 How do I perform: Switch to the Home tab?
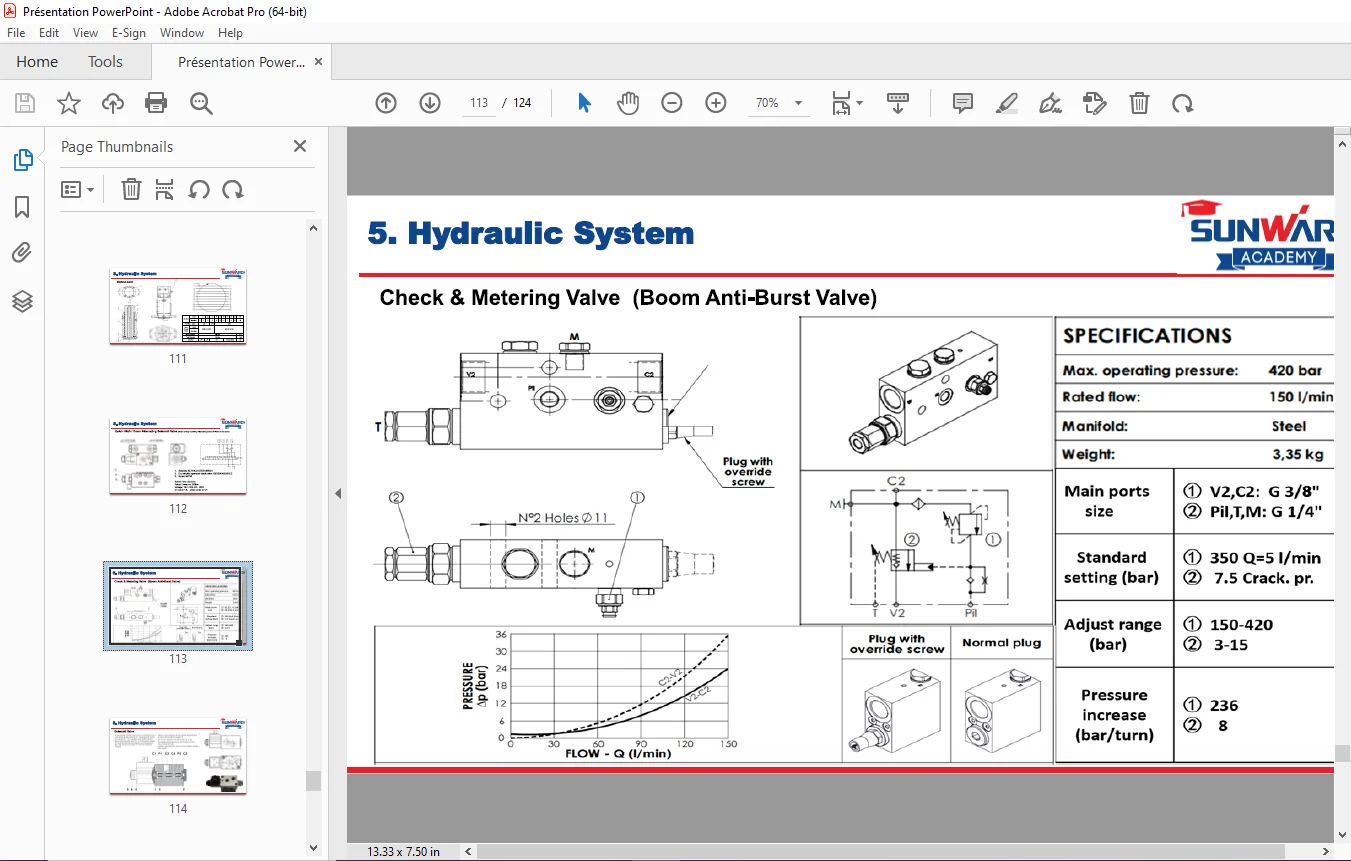(x=37, y=62)
